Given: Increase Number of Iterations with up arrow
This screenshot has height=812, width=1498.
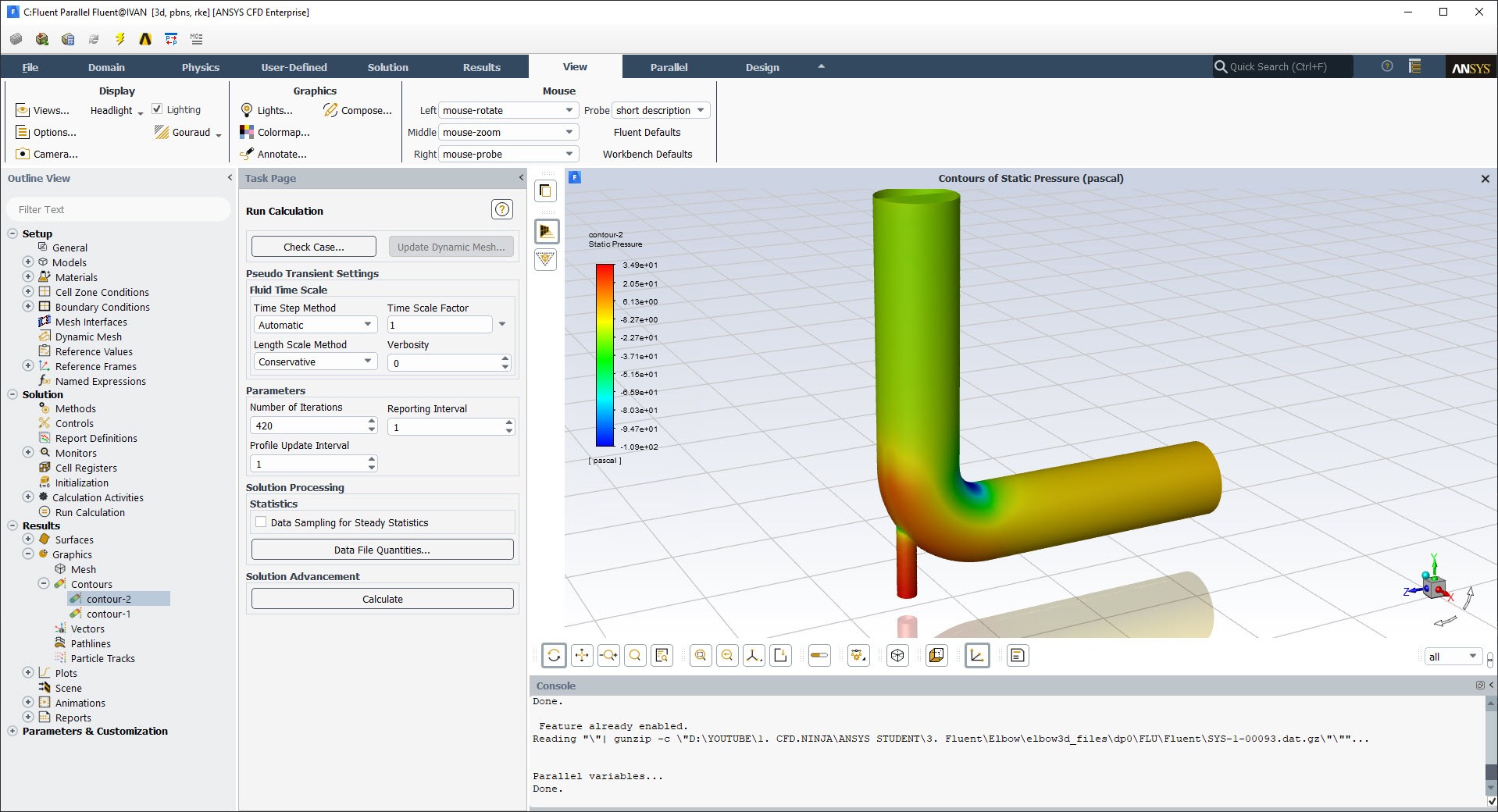Looking at the screenshot, I should [x=372, y=422].
